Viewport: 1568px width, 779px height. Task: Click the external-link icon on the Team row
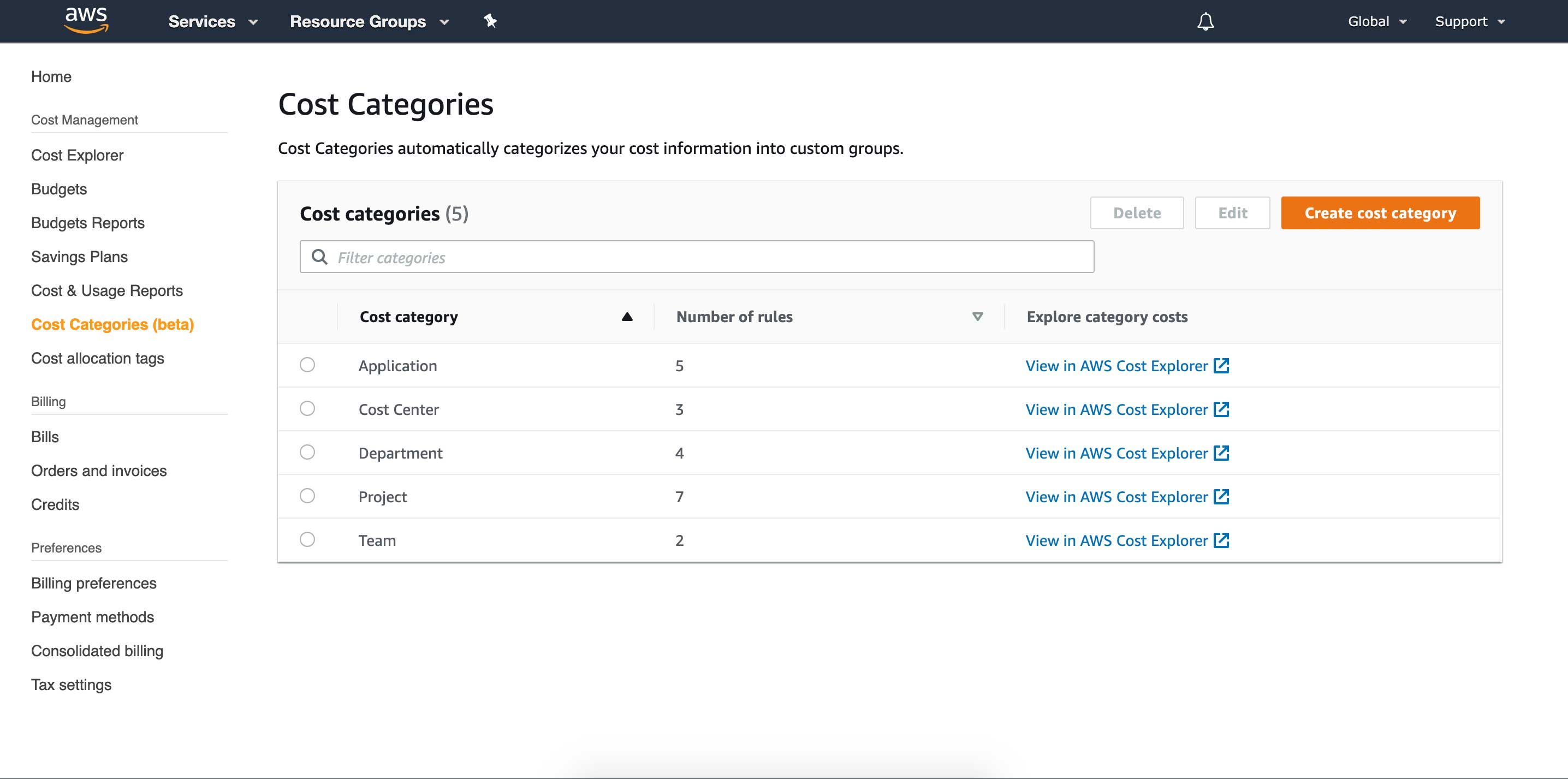[1222, 540]
